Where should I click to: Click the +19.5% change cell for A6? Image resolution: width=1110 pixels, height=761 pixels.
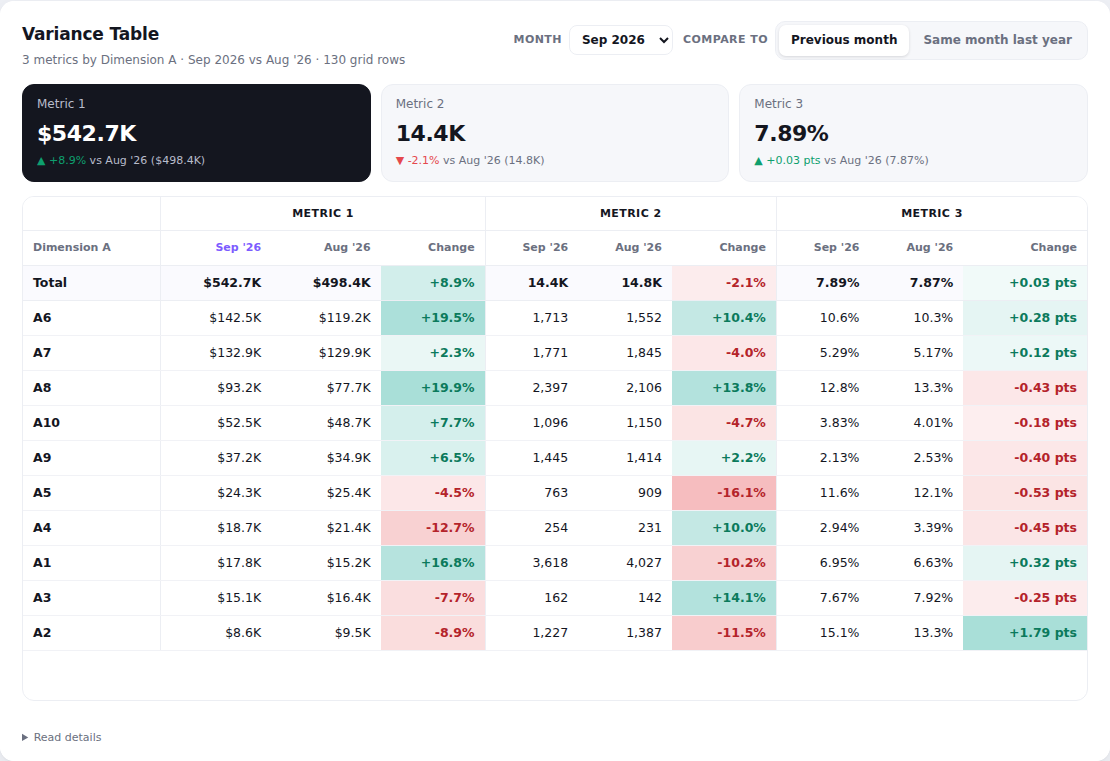tap(433, 318)
